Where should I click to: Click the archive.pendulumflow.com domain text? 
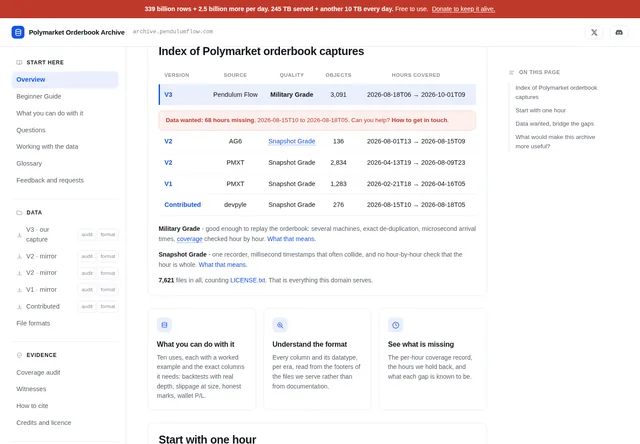(x=173, y=31)
